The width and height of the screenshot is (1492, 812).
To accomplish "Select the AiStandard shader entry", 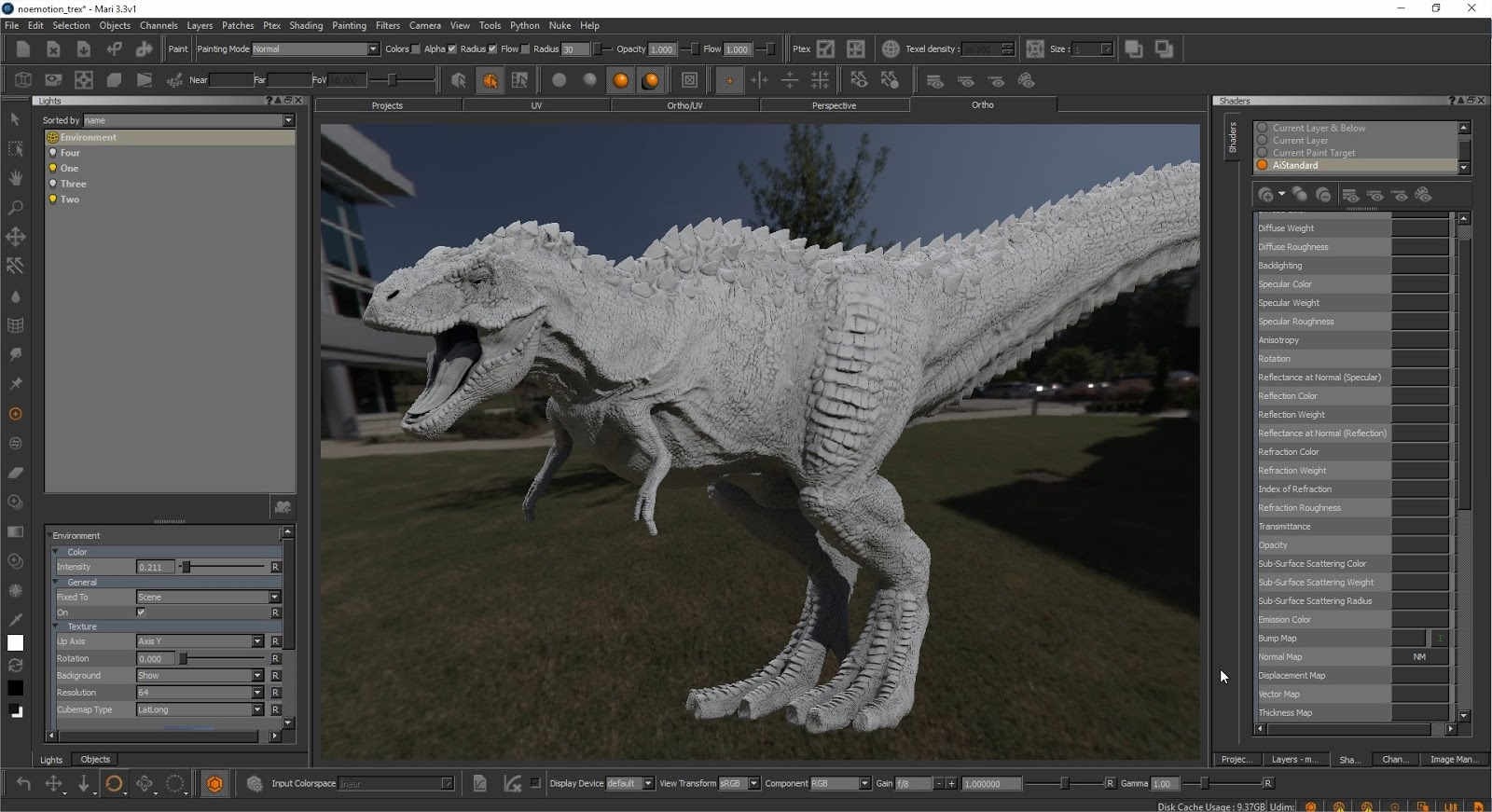I will point(1295,165).
